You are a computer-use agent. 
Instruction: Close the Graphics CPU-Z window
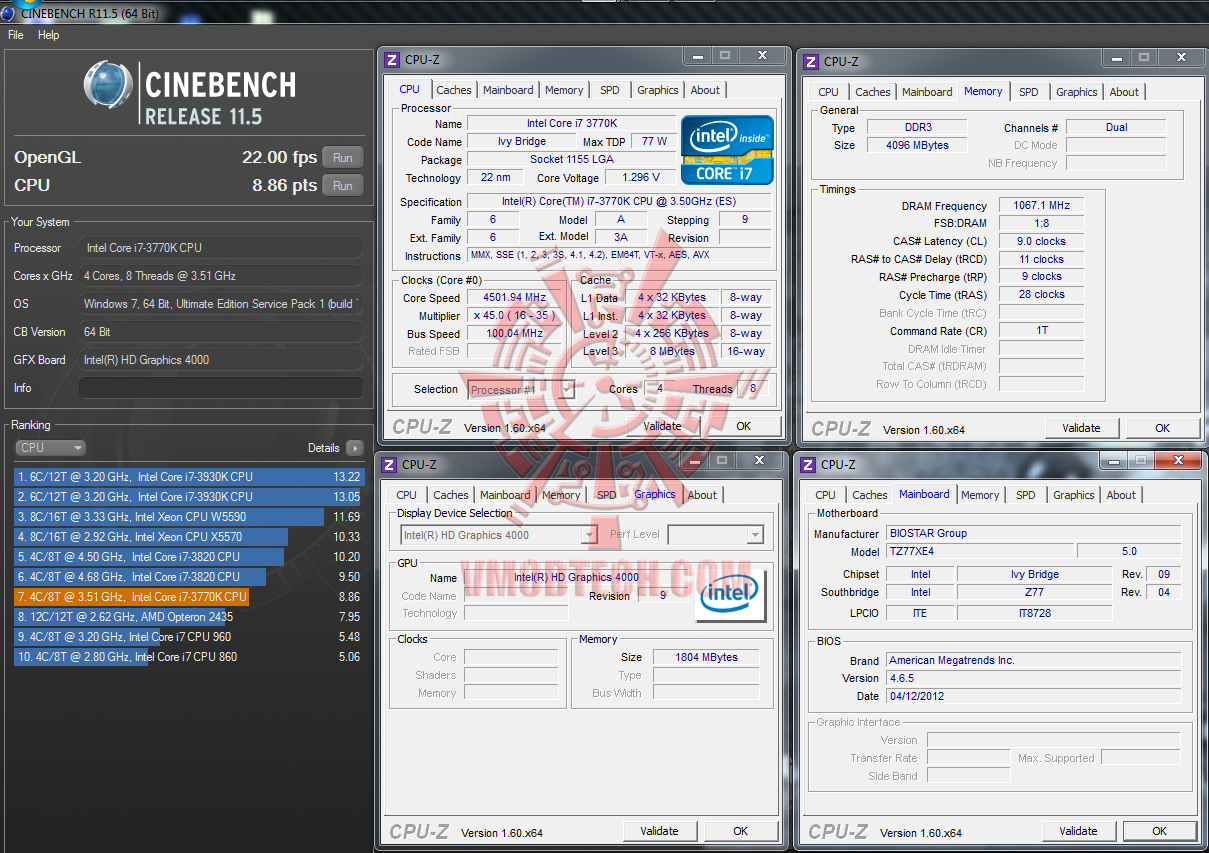click(x=758, y=460)
